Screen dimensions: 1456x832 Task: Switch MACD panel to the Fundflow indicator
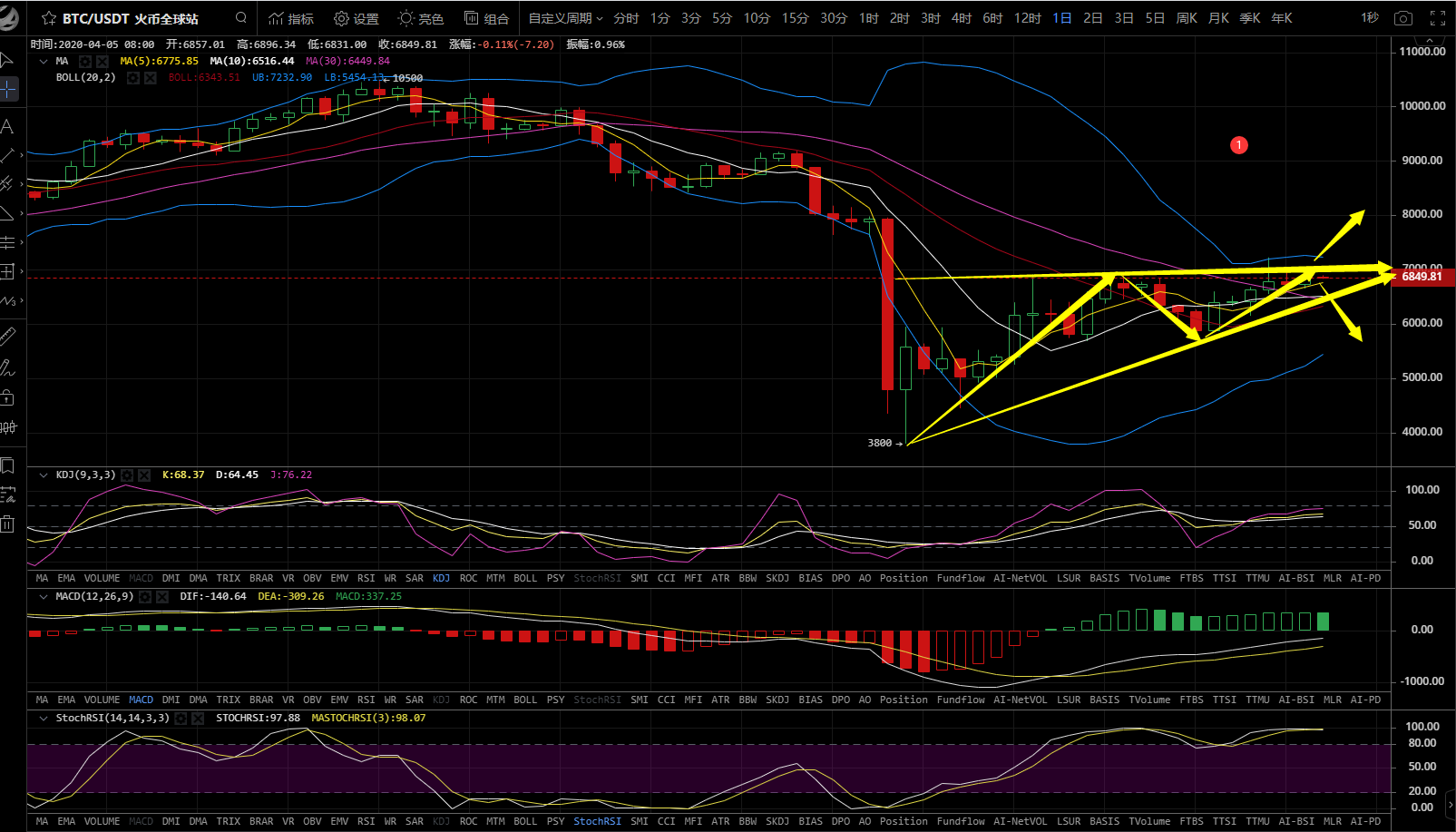961,700
